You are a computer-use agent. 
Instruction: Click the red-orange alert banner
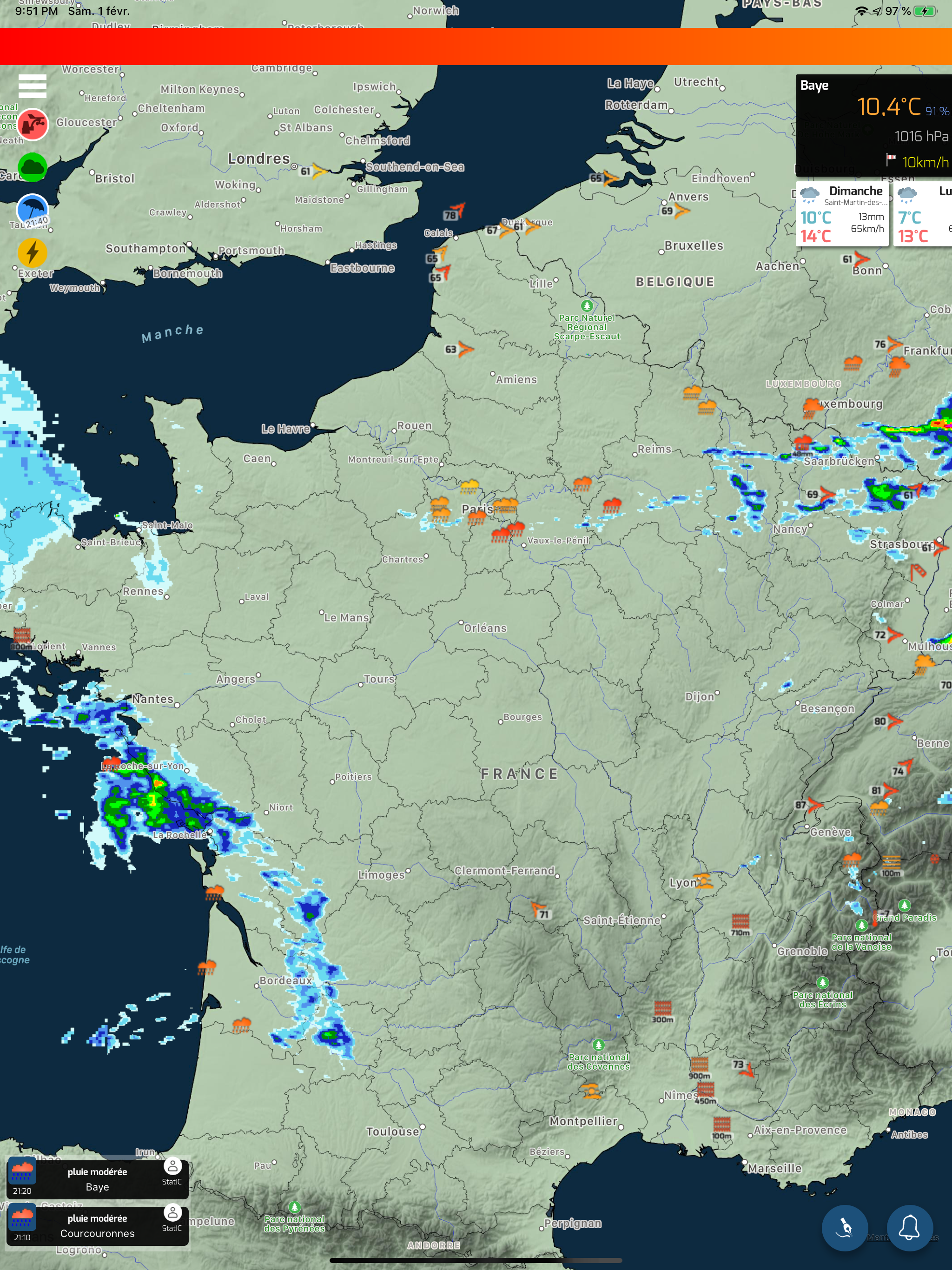tap(476, 46)
